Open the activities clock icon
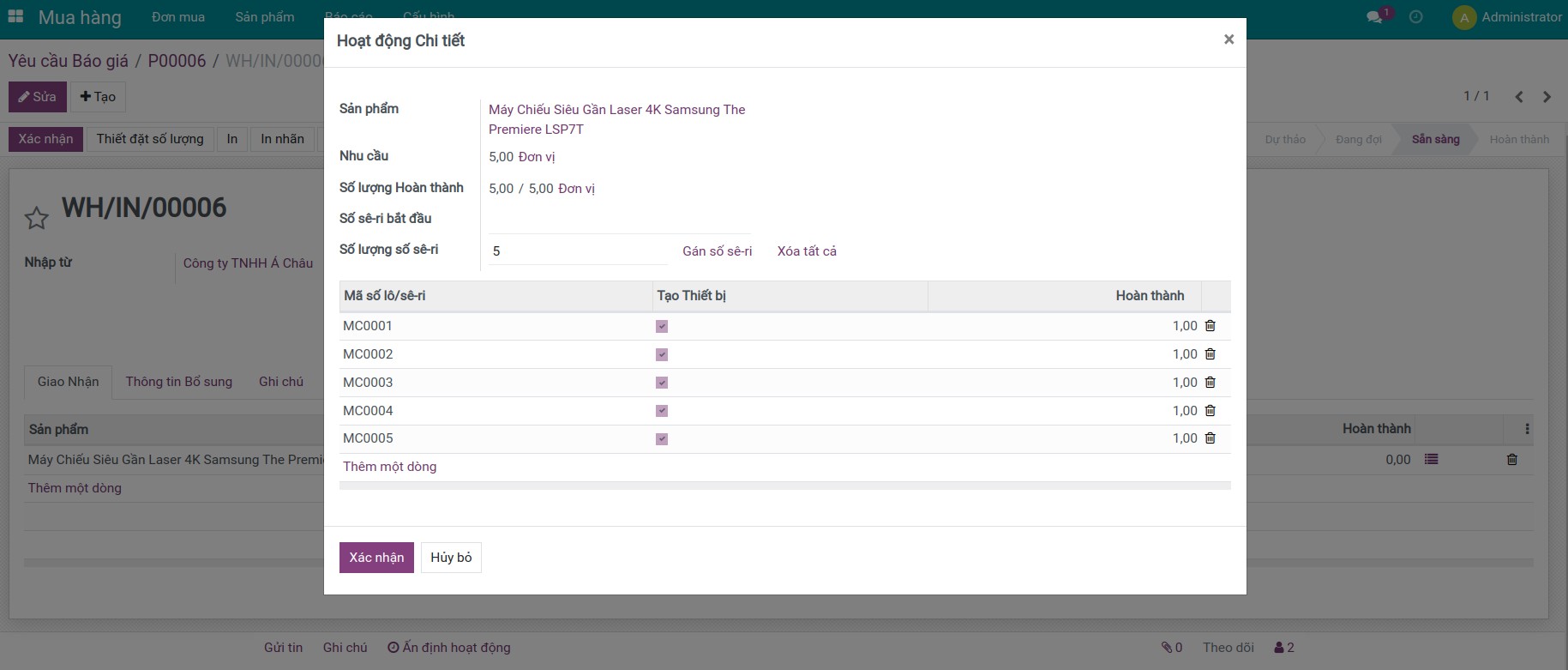The height and width of the screenshot is (670, 1568). click(1415, 17)
